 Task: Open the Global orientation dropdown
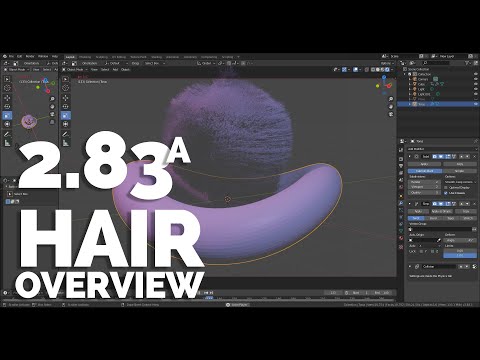206,63
